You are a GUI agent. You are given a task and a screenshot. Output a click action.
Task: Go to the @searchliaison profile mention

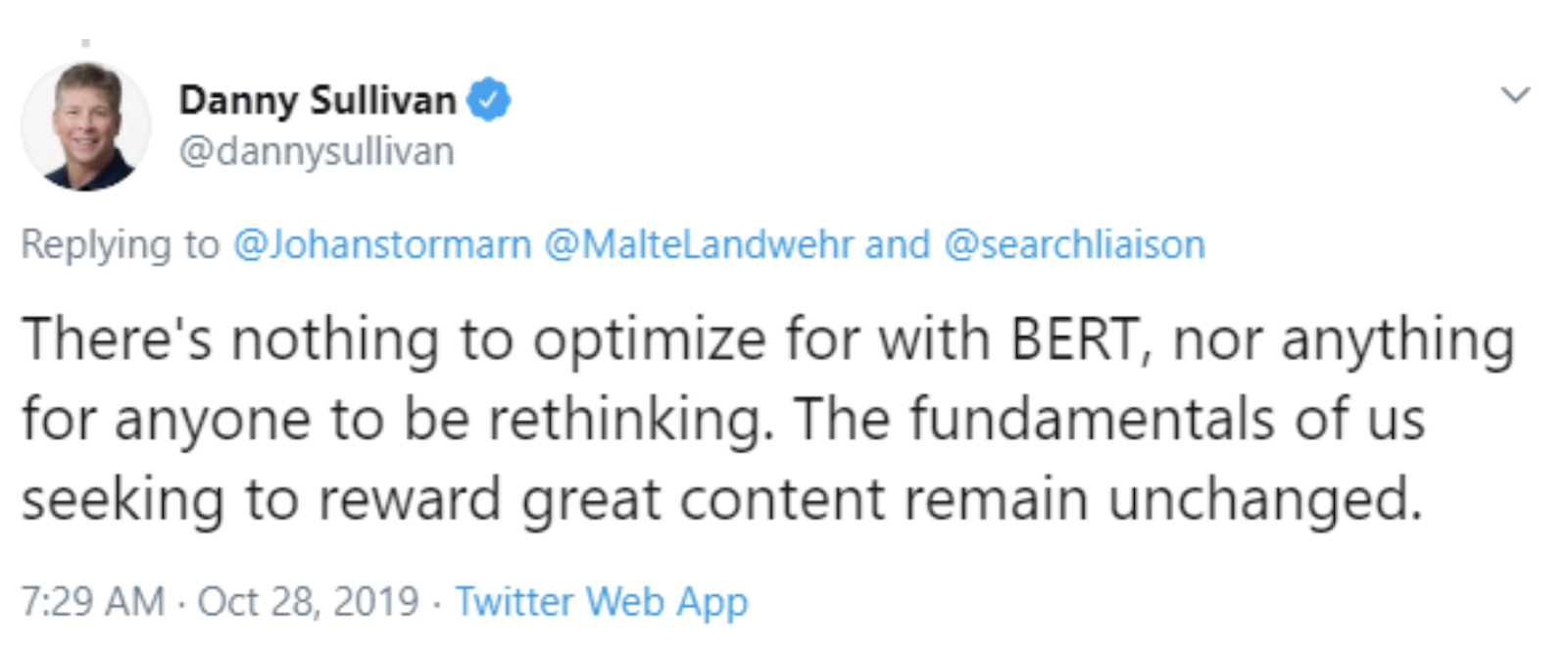point(1074,244)
